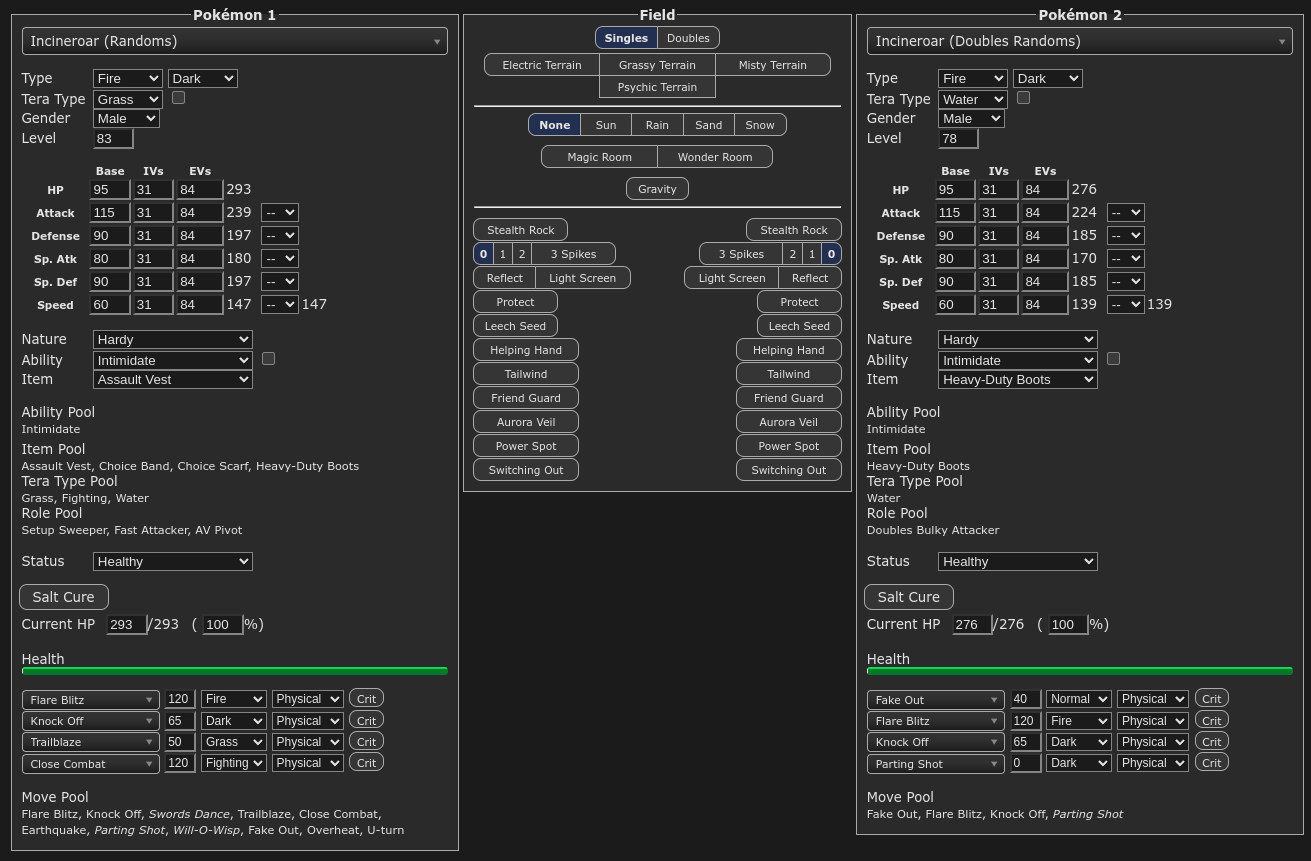Screen dimensions: 1311x861
Task: Edit Pokémon 1 Knock Off base power field
Action: point(180,721)
